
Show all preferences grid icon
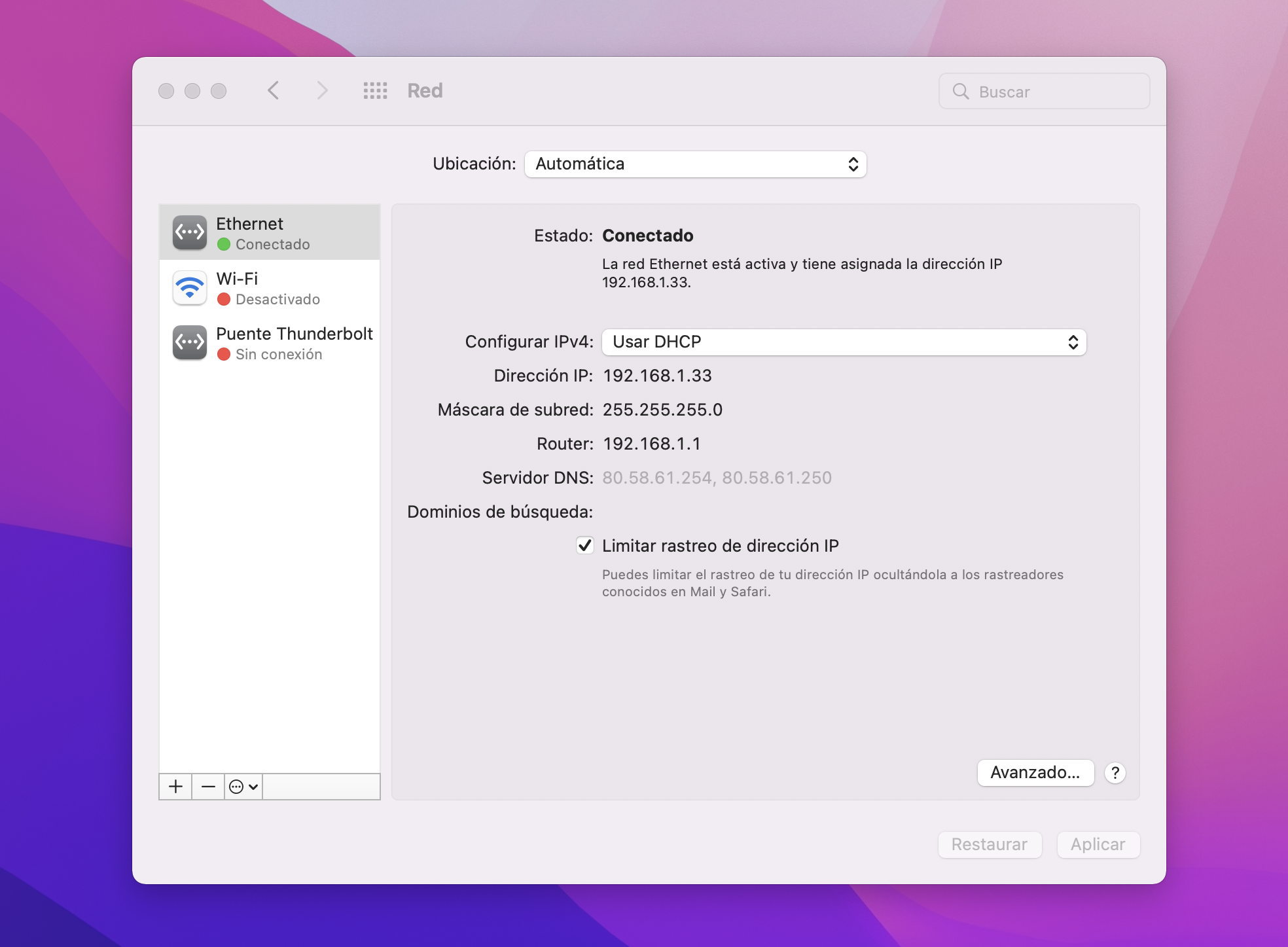[x=375, y=90]
